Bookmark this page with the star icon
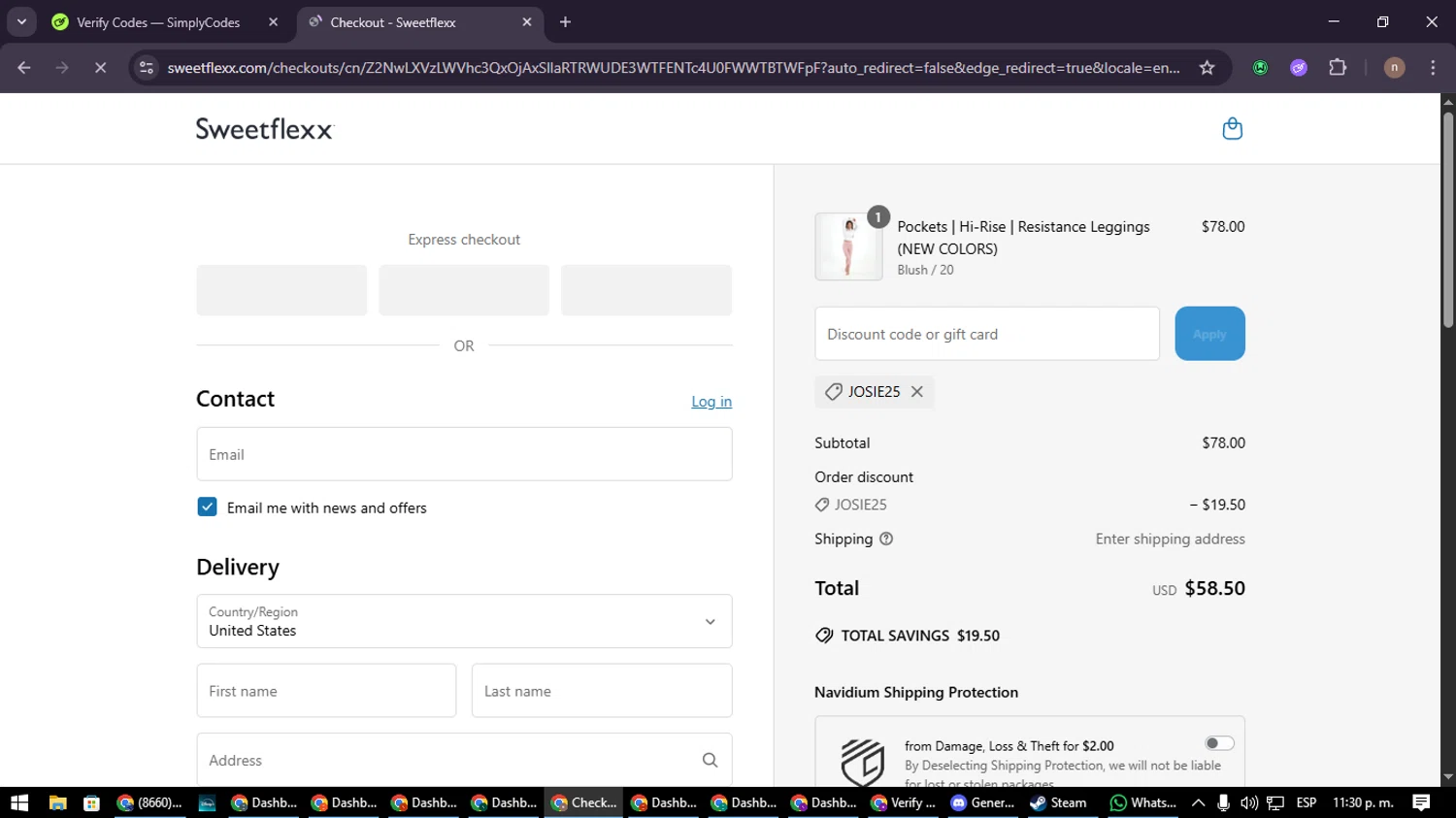 [1207, 68]
